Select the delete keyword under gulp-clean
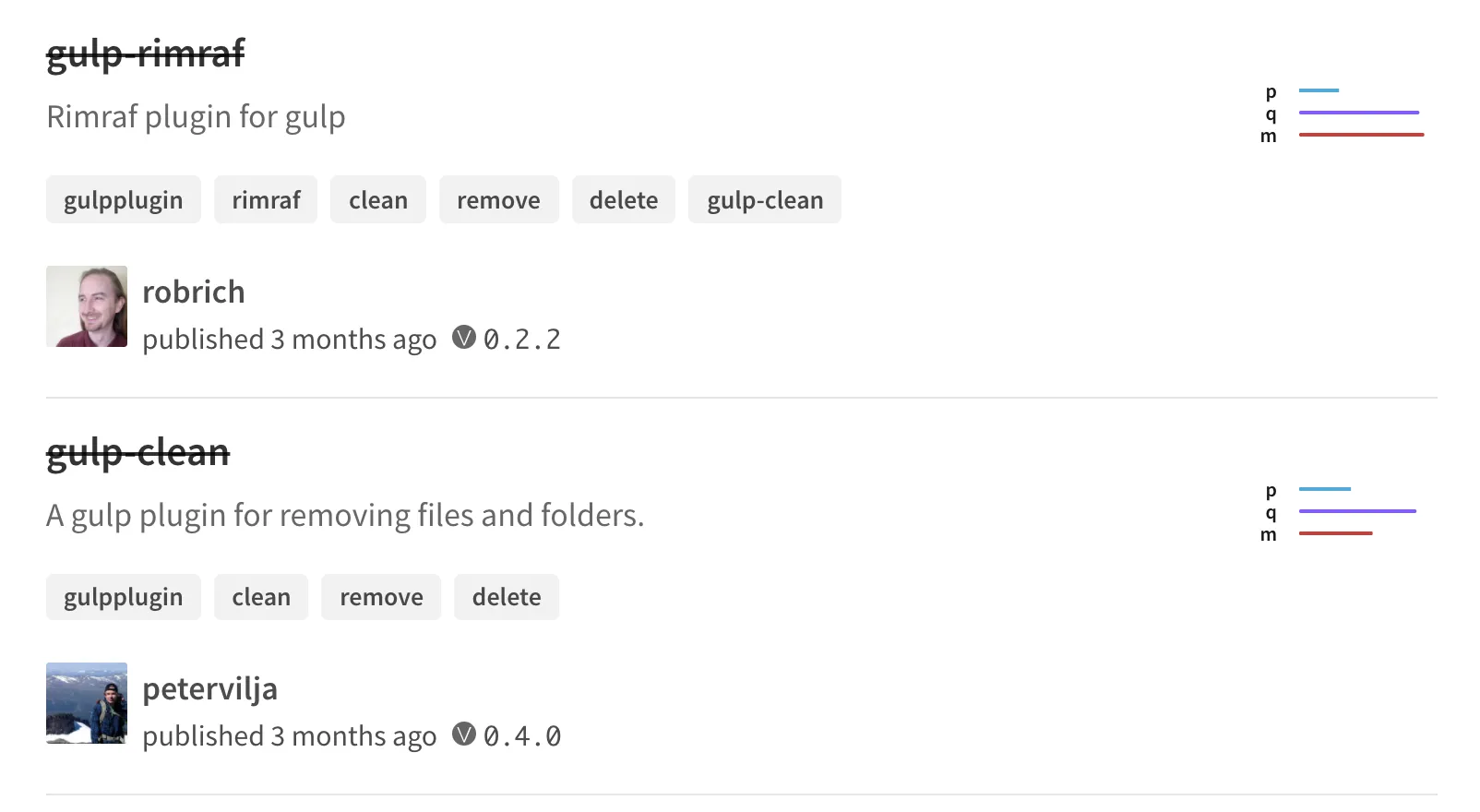 click(507, 597)
